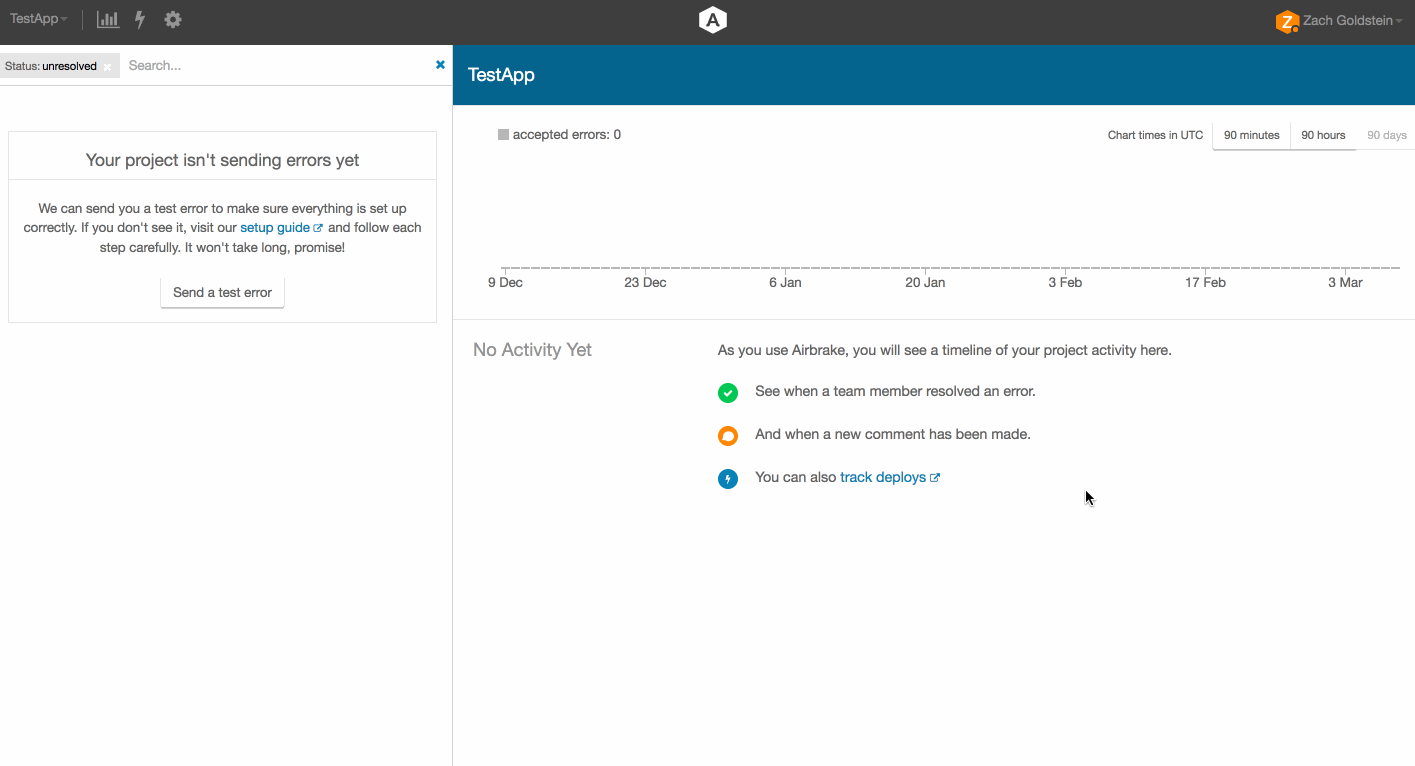Click the 9 Dec axis label
Viewport: 1415px width, 766px height.
(505, 283)
